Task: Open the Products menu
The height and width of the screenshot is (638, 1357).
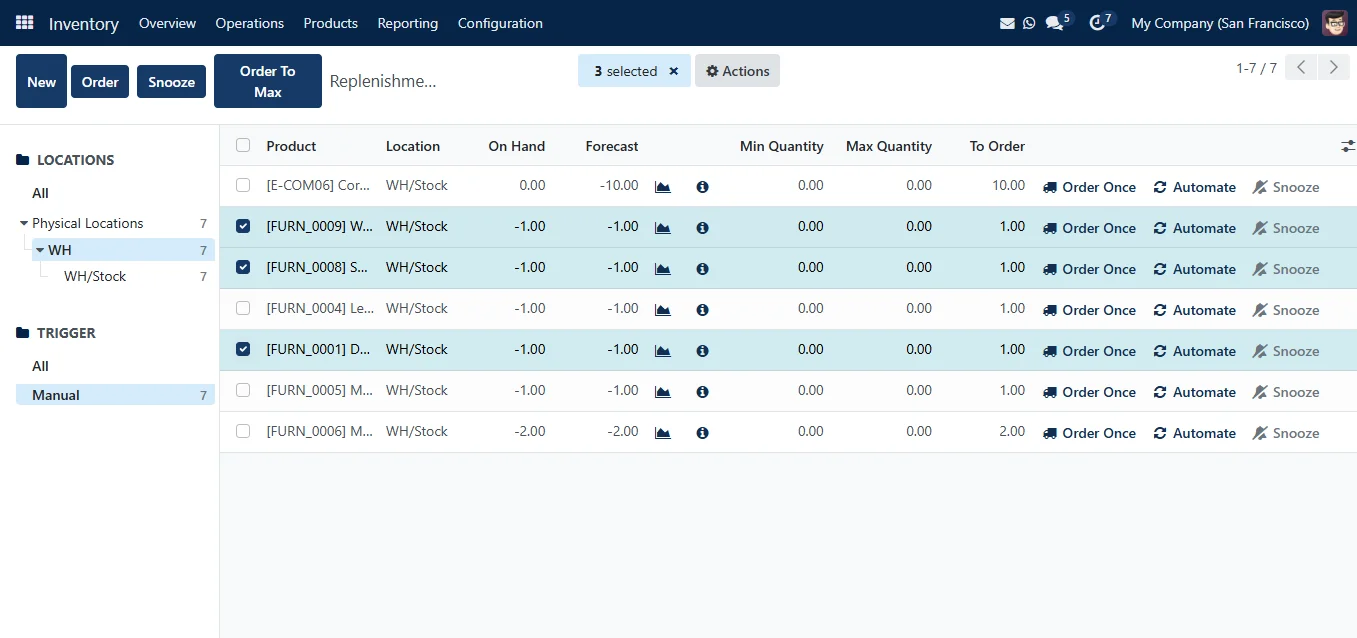Action: click(x=330, y=23)
